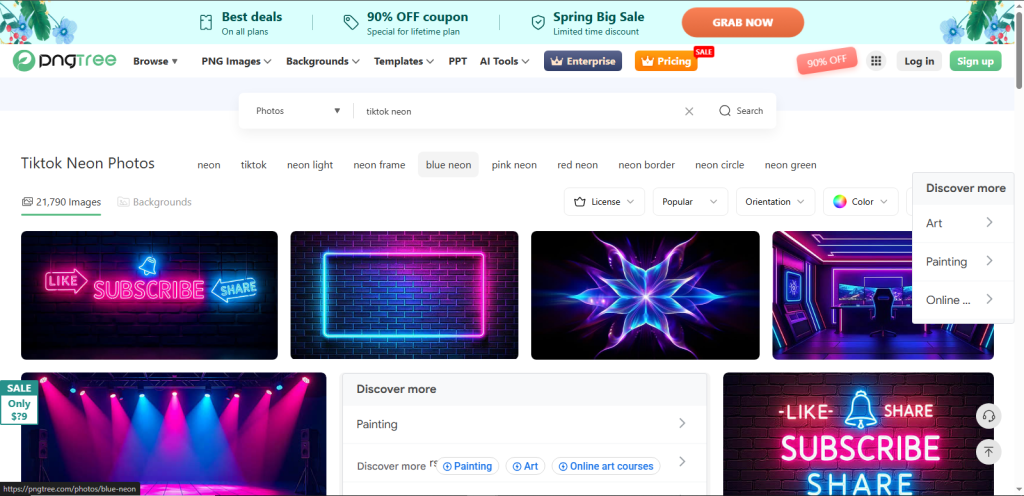The width and height of the screenshot is (1024, 496).
Task: Expand the Orientation filter dropdown
Action: tap(775, 202)
